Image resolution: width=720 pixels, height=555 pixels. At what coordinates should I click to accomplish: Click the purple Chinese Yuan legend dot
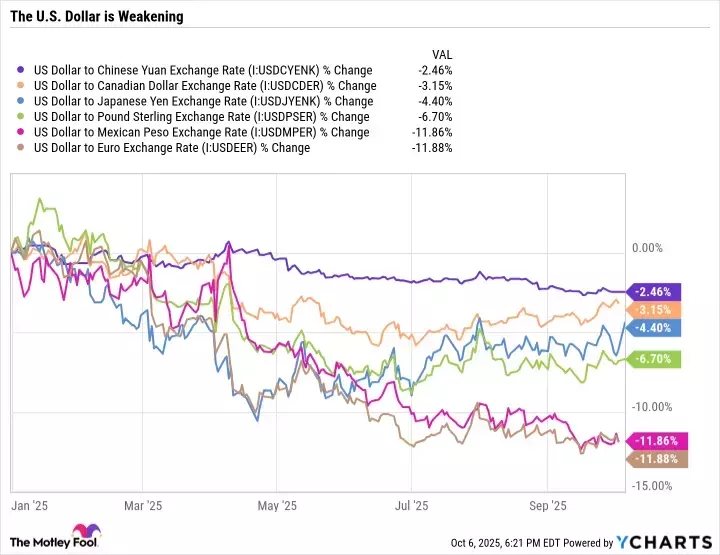[x=24, y=71]
